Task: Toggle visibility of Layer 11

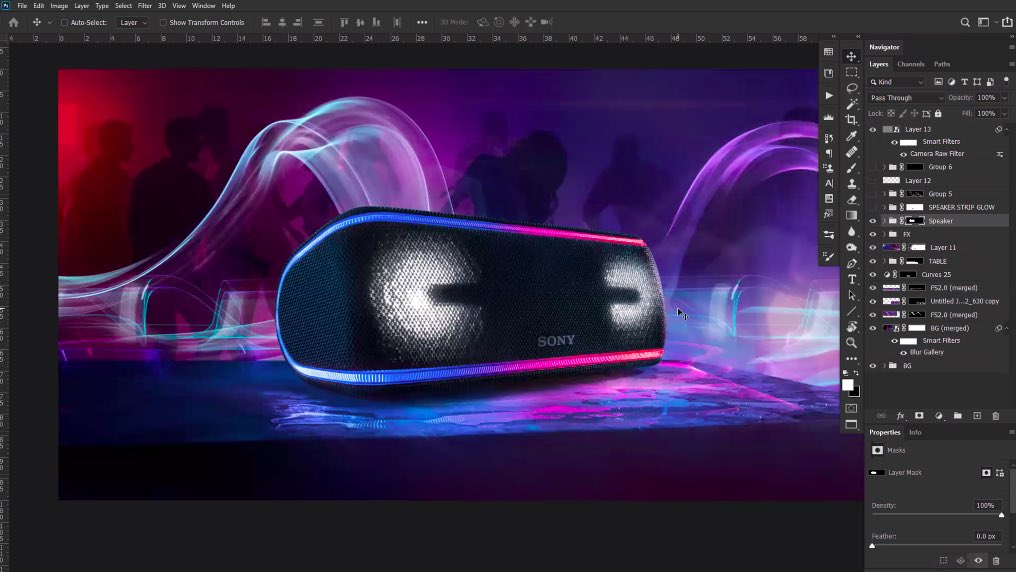Action: click(x=873, y=247)
